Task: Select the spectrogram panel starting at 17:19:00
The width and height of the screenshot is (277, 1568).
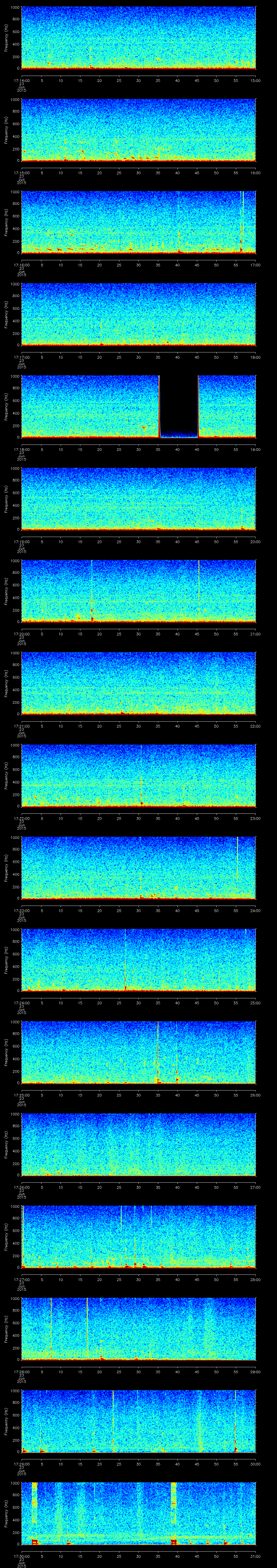Action: (139, 499)
